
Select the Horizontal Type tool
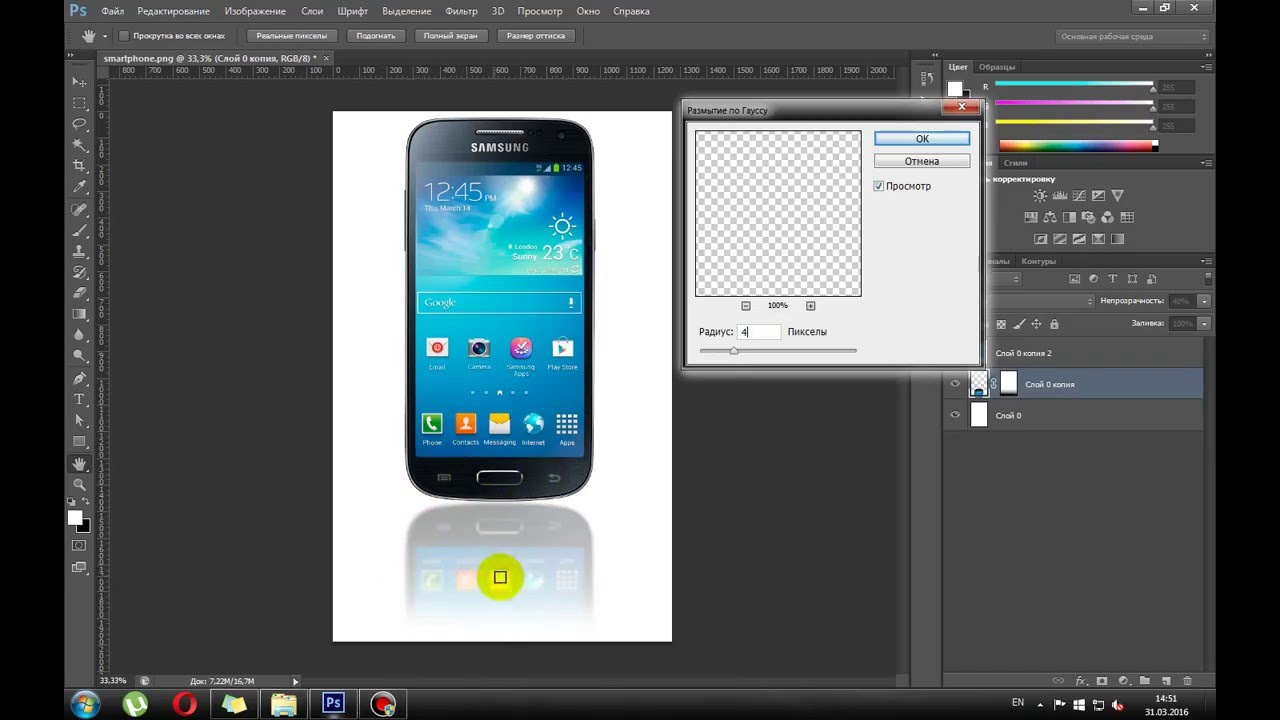[79, 400]
